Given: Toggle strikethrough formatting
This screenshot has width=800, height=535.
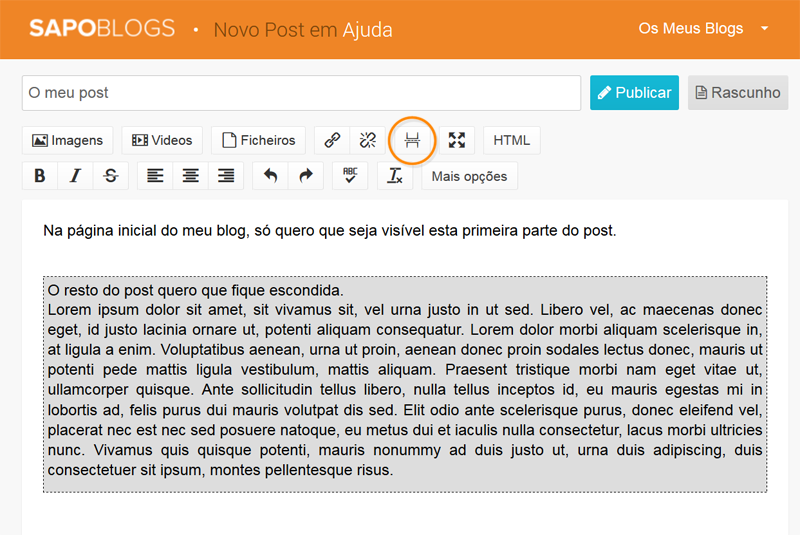Looking at the screenshot, I should coord(110,176).
